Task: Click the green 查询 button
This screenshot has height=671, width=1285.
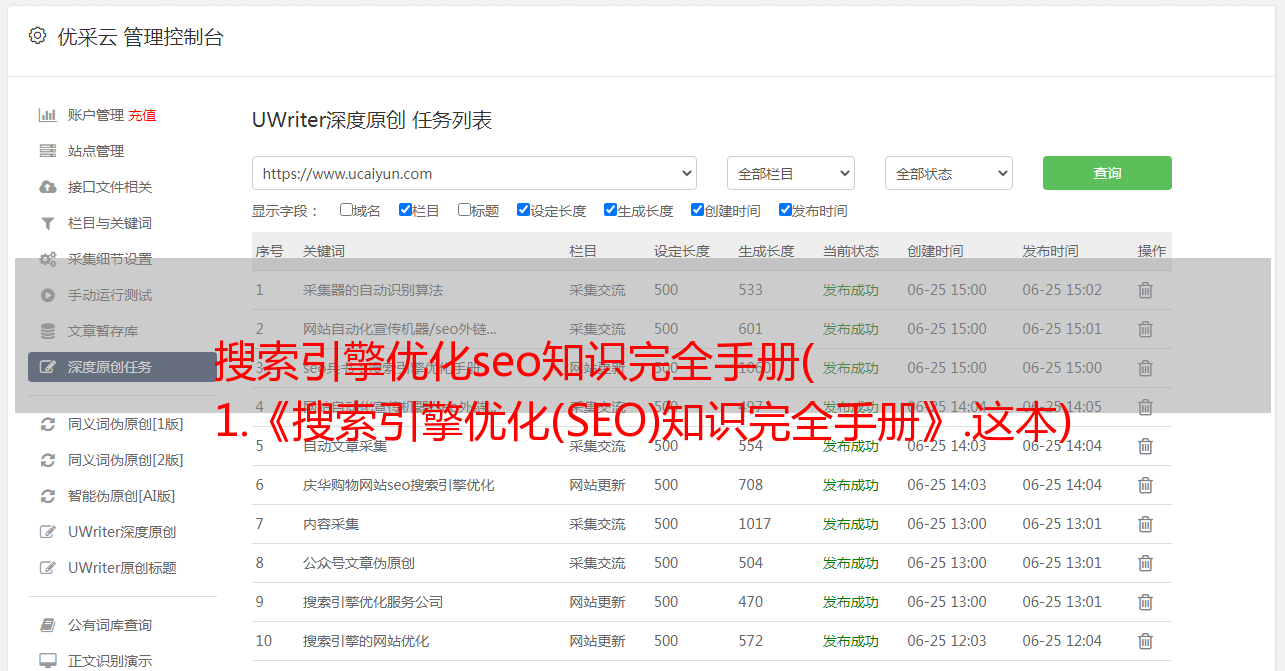Action: (1107, 173)
